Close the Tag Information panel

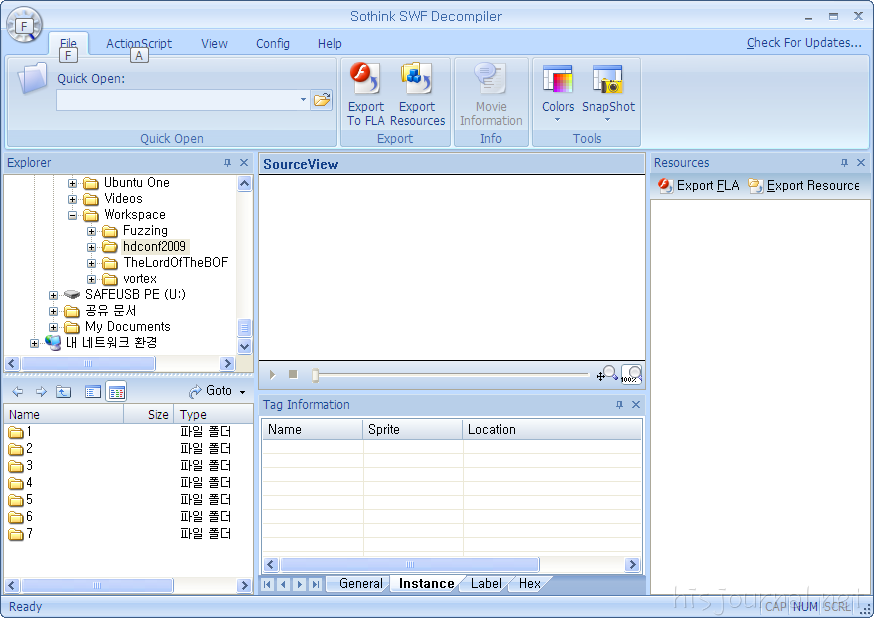click(x=635, y=405)
